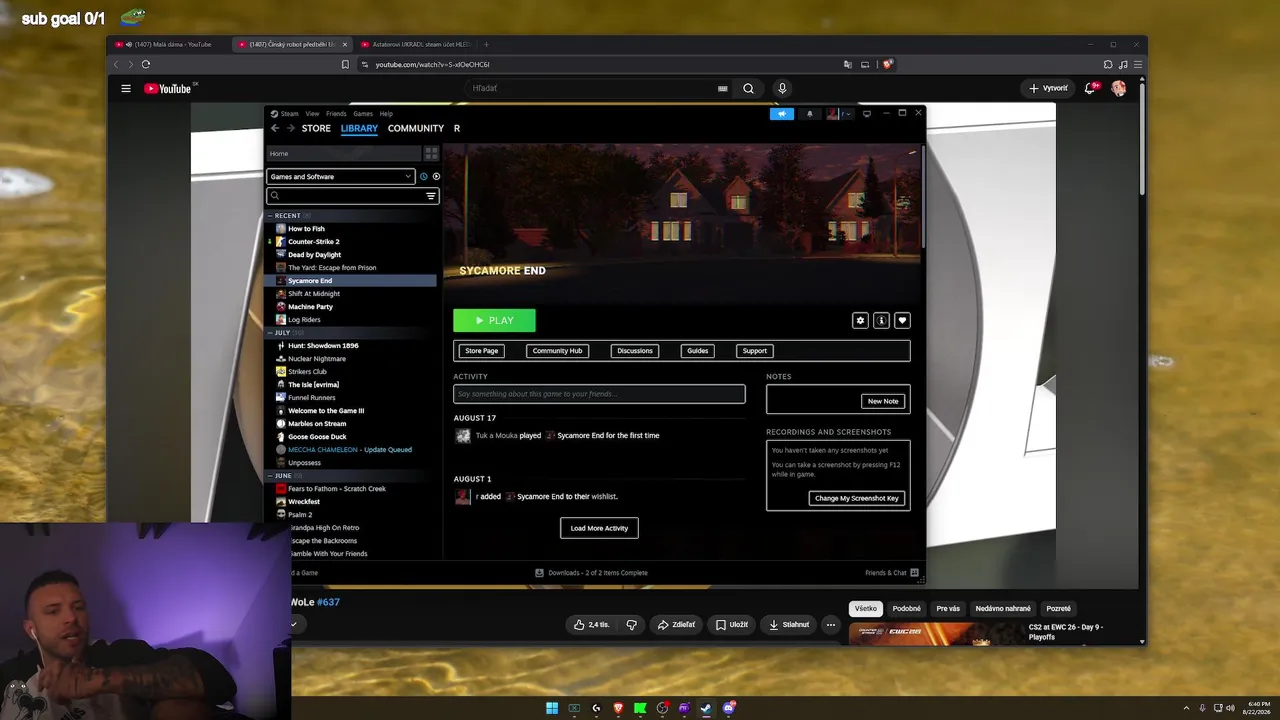The width and height of the screenshot is (1280, 720).
Task: Go back with Steam's back arrow
Action: 275,128
